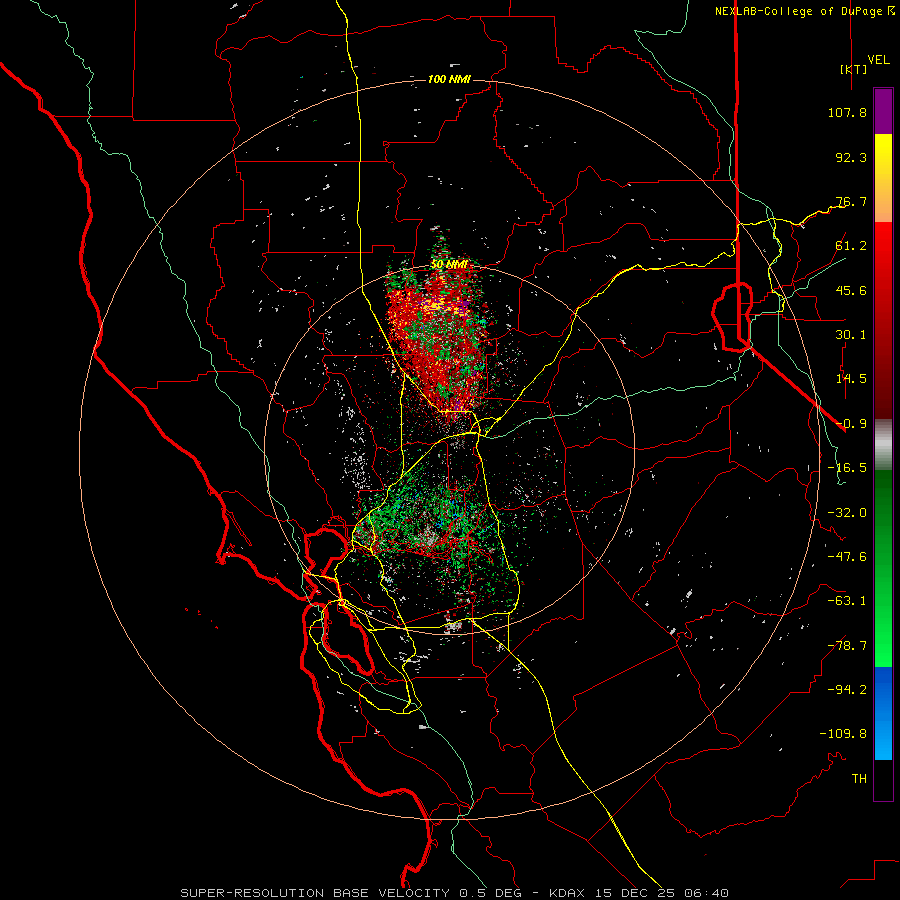Click the 14.5 legend value
Viewport: 900px width, 900px height.
coord(851,379)
